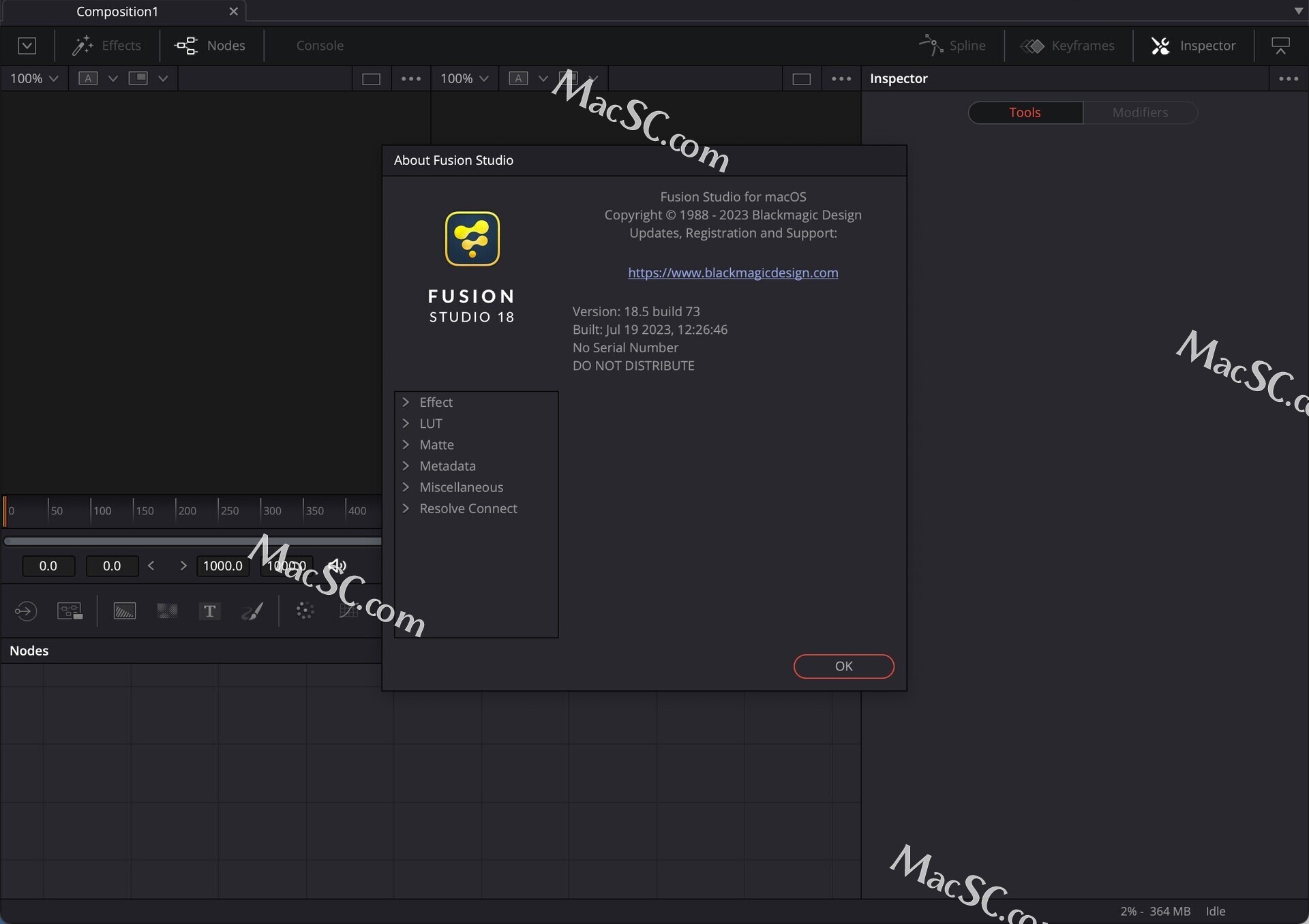Add a Background node from toolbar
Screen dimensions: 1309x924
[125, 611]
